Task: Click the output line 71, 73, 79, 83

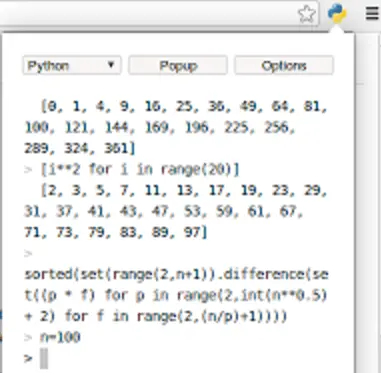Action: pos(116,232)
